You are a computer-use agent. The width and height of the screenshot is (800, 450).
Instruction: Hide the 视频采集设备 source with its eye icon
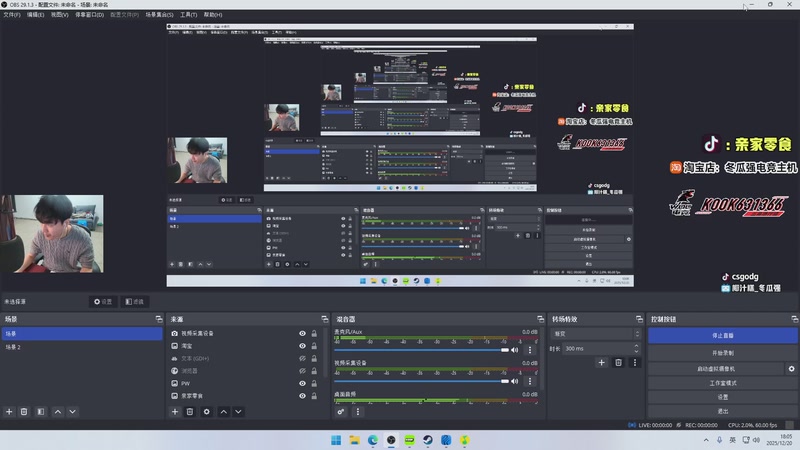303,333
